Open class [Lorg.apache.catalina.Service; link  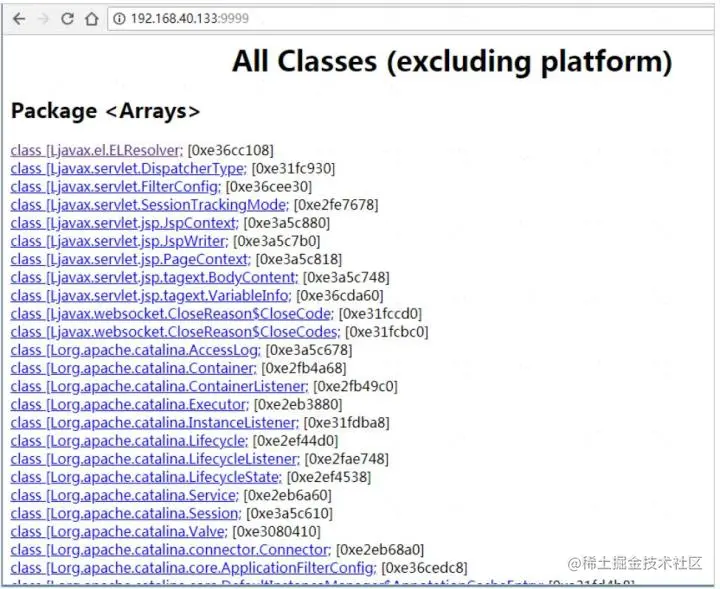[124, 495]
